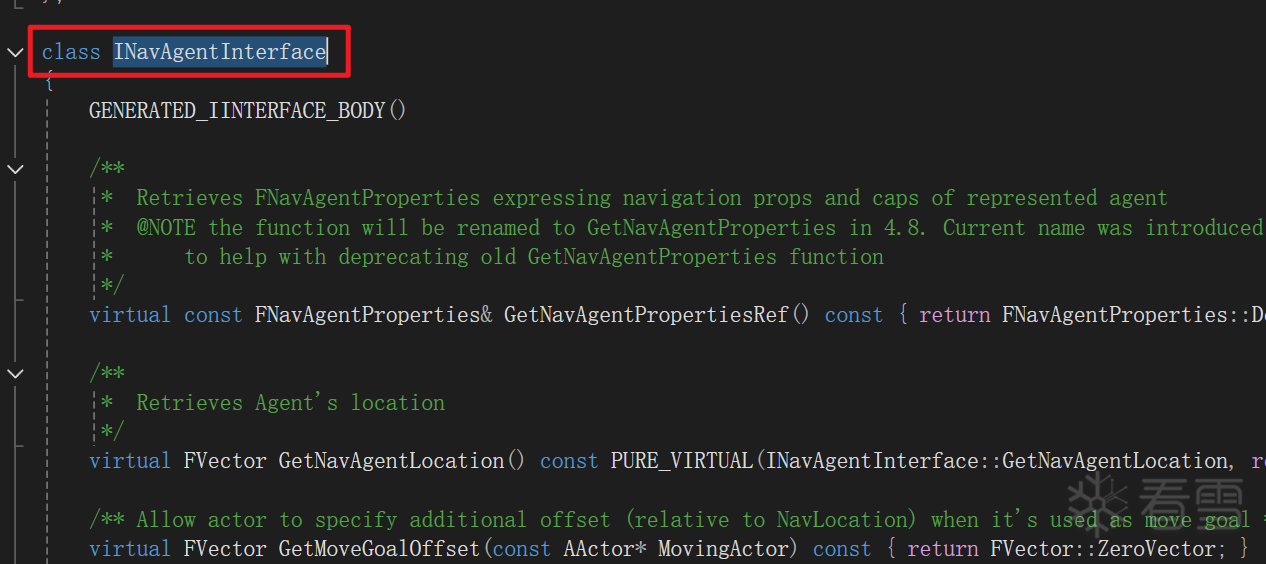1266x564 pixels.
Task: Click the virtual keyword before GetMoveGoalOffset
Action: pyautogui.click(x=130, y=549)
